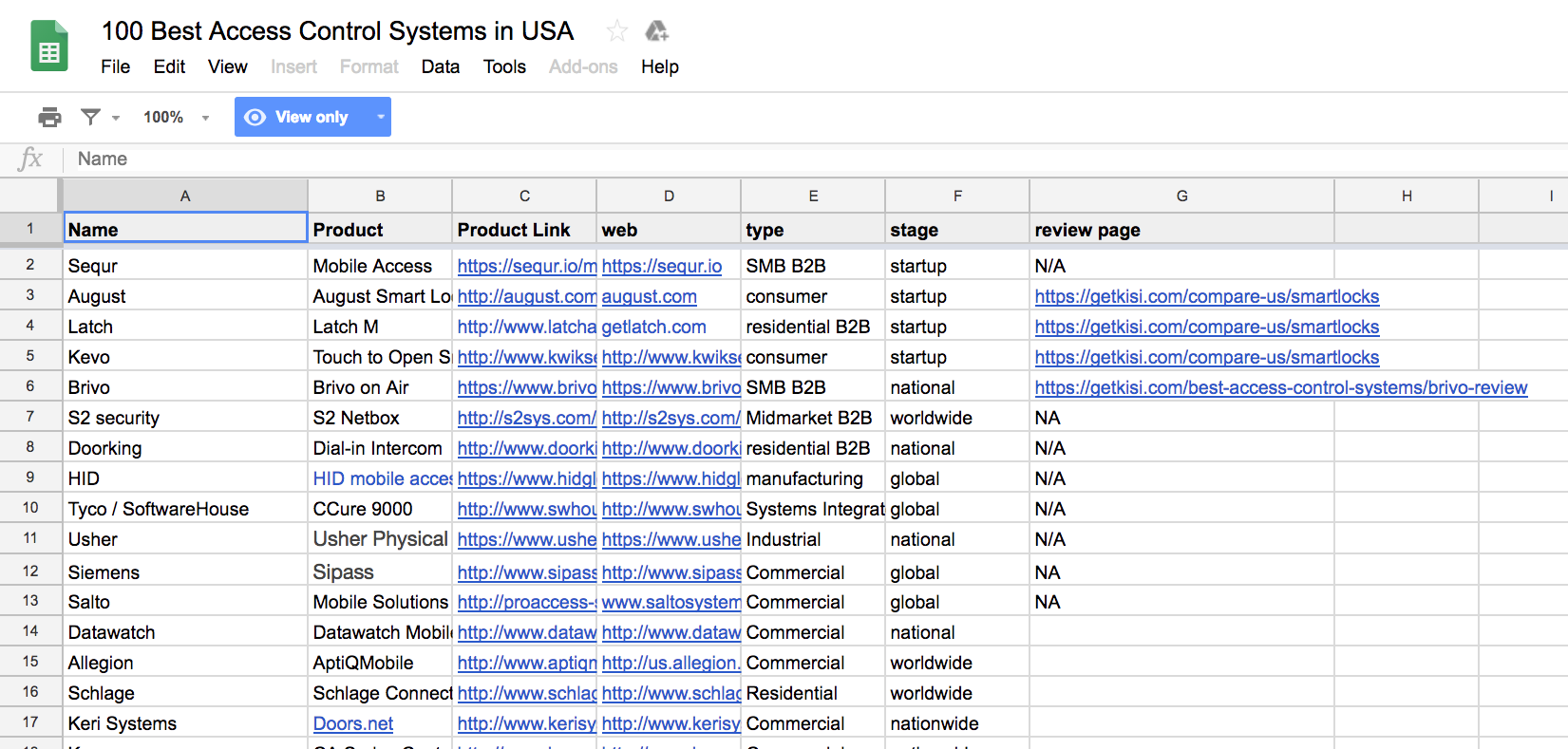This screenshot has width=1568, height=749.
Task: Select row 6 header
Action: [x=30, y=386]
